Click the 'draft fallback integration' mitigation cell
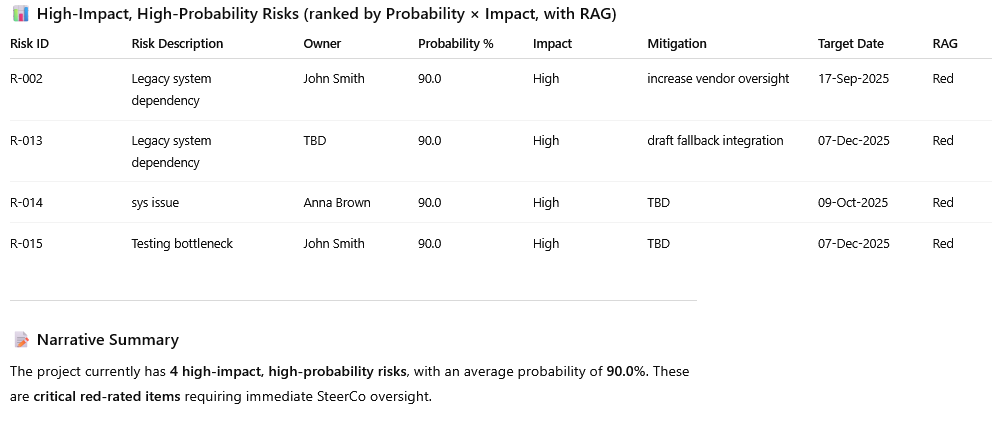 coord(715,141)
